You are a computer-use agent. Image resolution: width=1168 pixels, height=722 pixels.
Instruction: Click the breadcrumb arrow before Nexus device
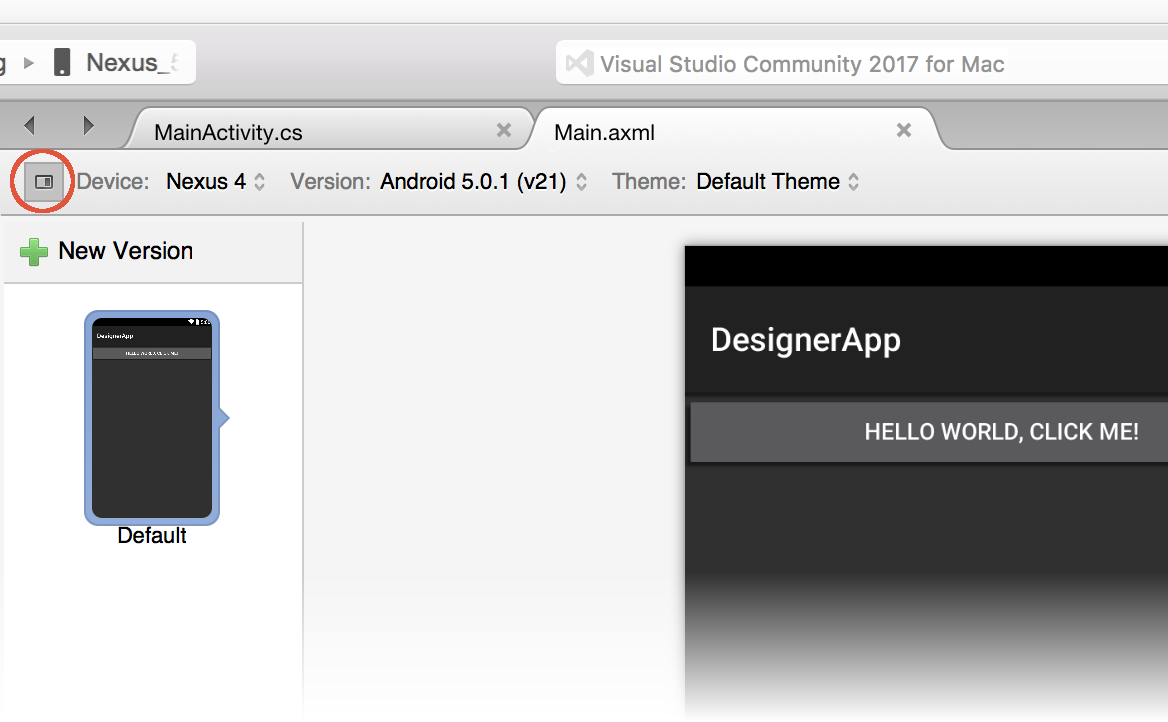[29, 63]
